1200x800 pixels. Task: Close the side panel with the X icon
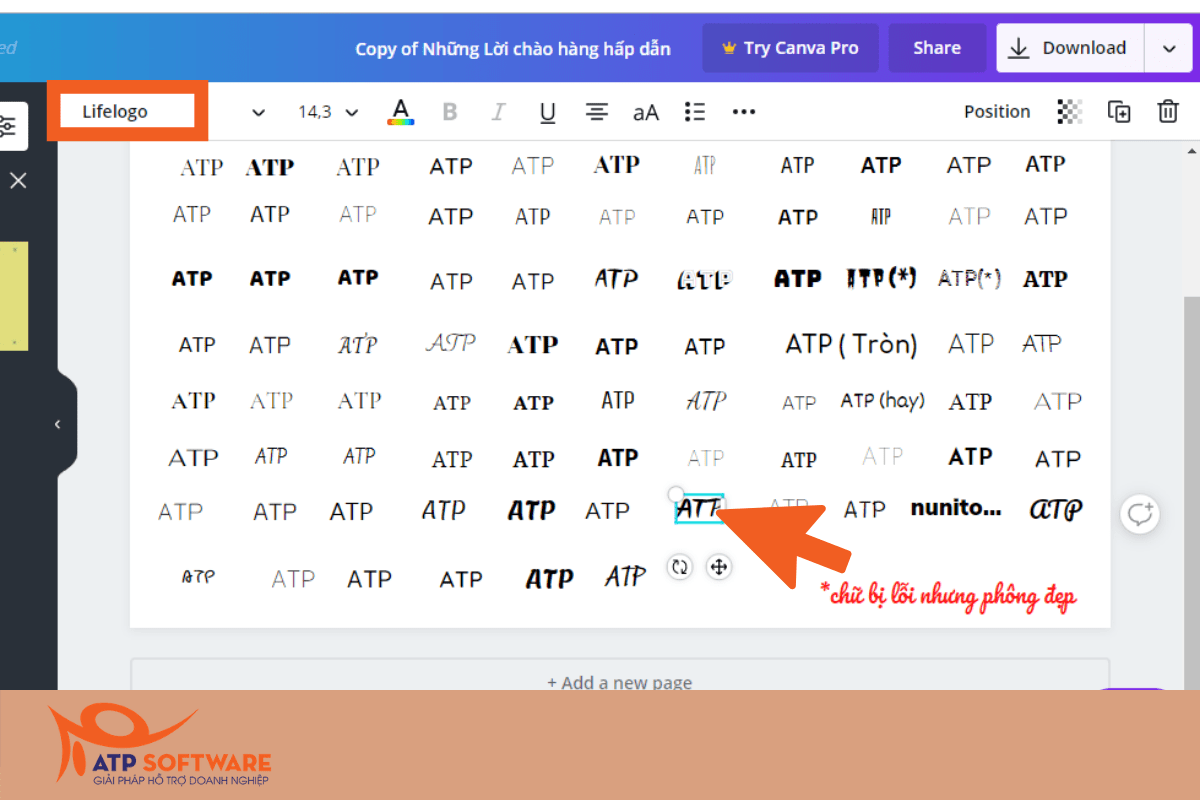pyautogui.click(x=18, y=181)
